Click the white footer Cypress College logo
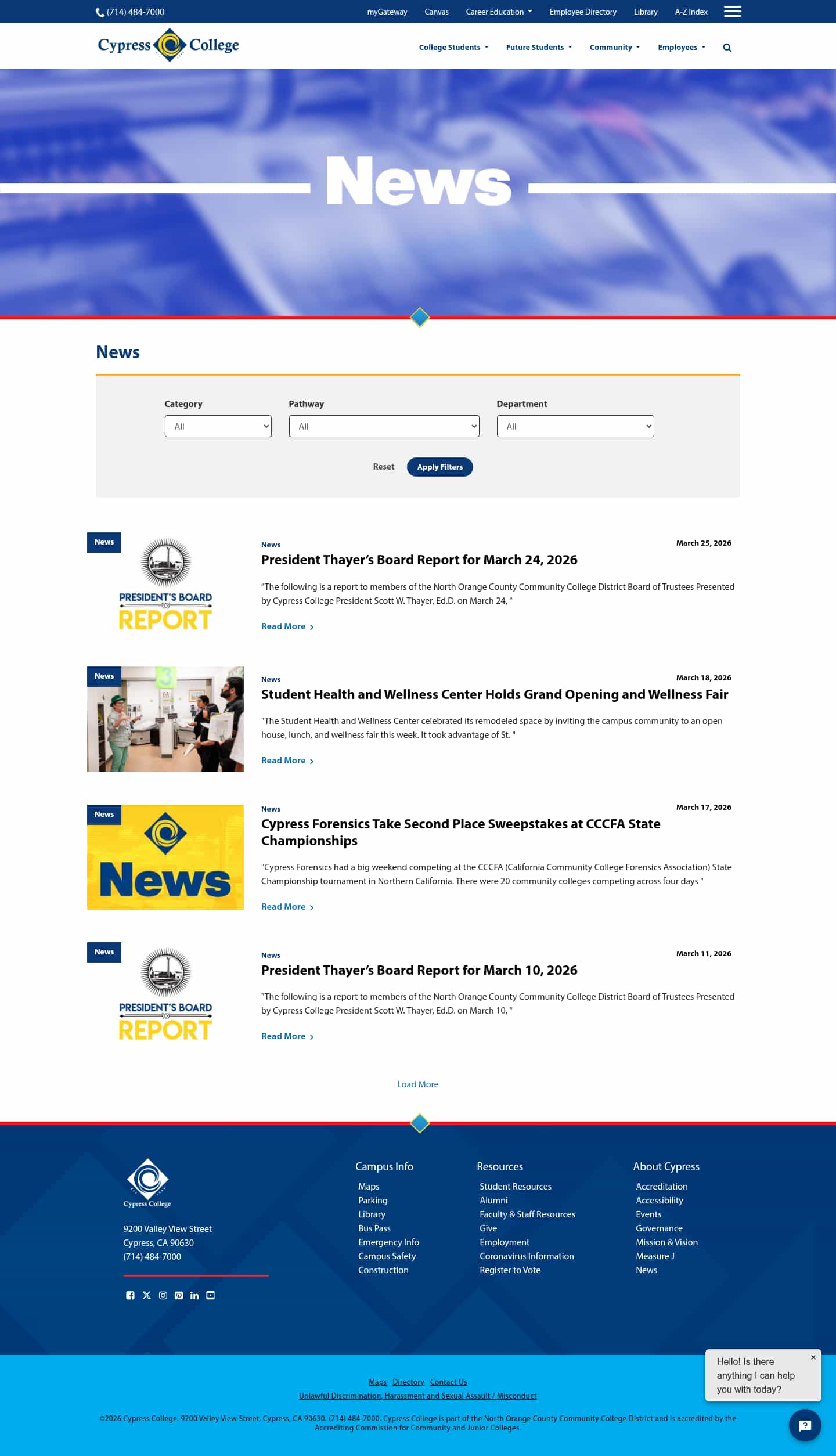 147,1183
